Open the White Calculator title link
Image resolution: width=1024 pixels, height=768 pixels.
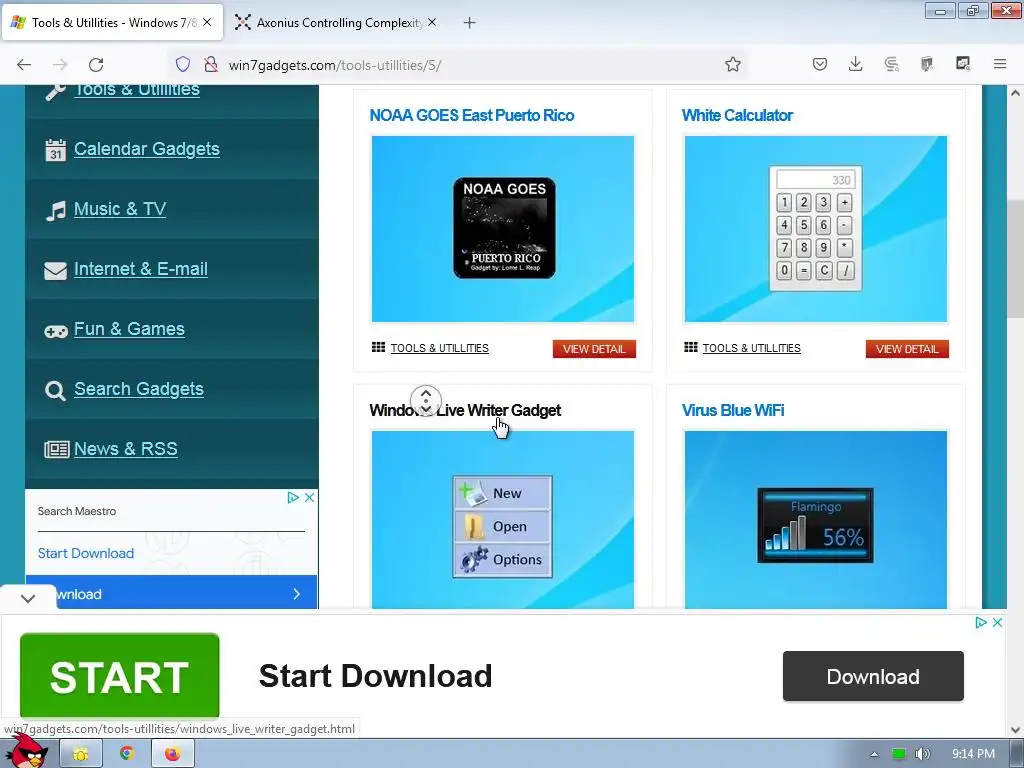(737, 116)
